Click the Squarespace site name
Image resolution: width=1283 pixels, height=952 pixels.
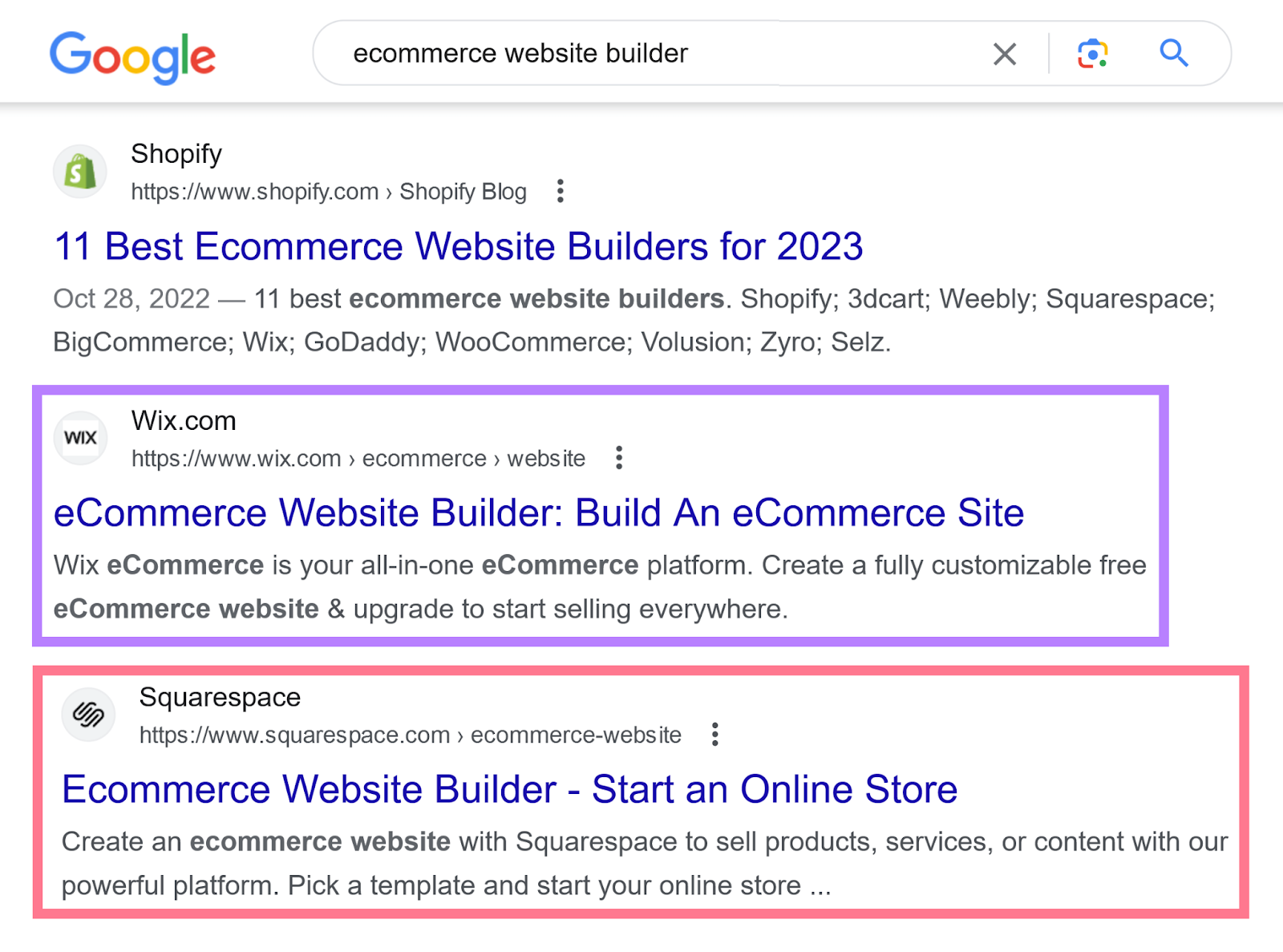220,698
